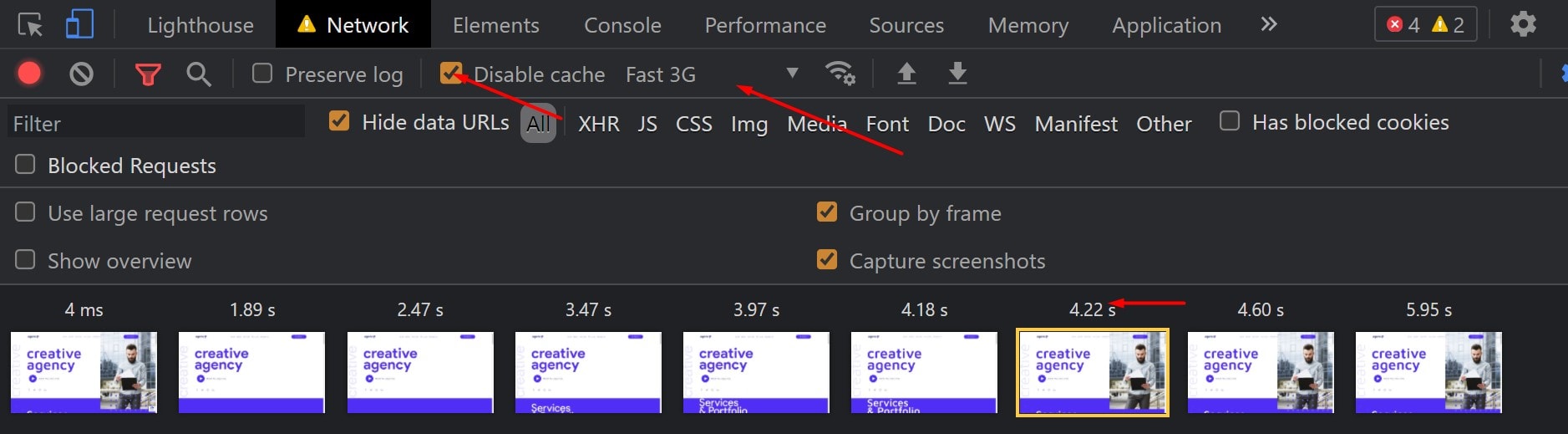Uncheck the Disable cache checkbox
1568x434 pixels.
(451, 74)
